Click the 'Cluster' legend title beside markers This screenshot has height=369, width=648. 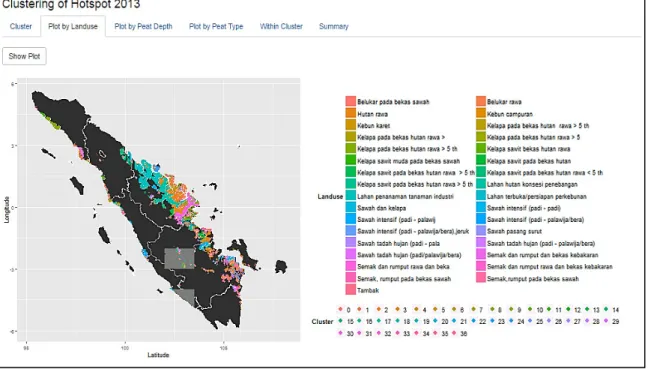(x=322, y=321)
